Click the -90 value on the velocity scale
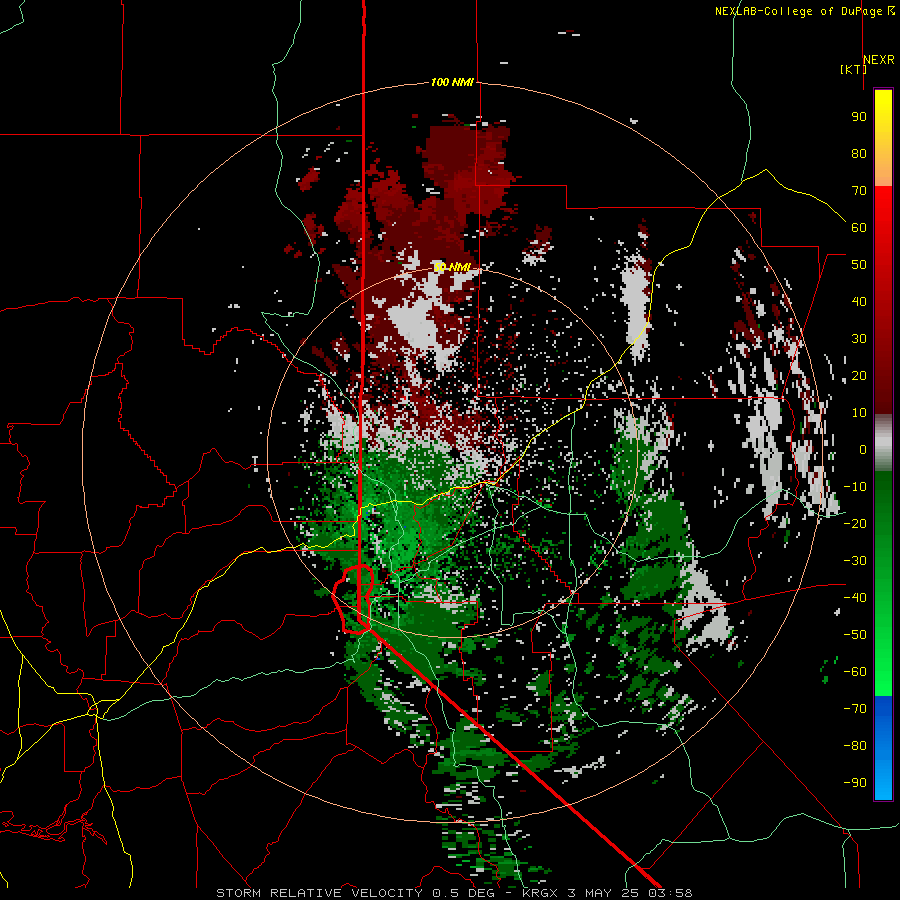 [855, 783]
